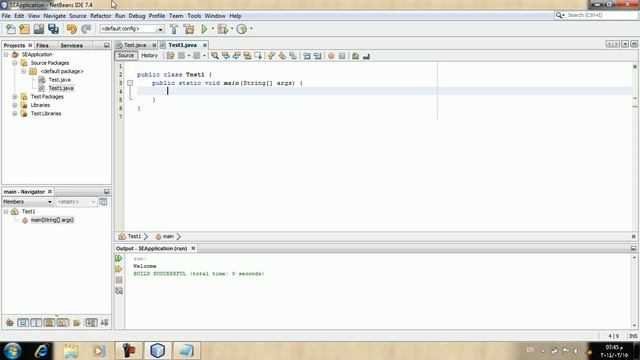Switch to the Test.java editor tab
Viewport: 640px width, 360px height.
pos(135,45)
